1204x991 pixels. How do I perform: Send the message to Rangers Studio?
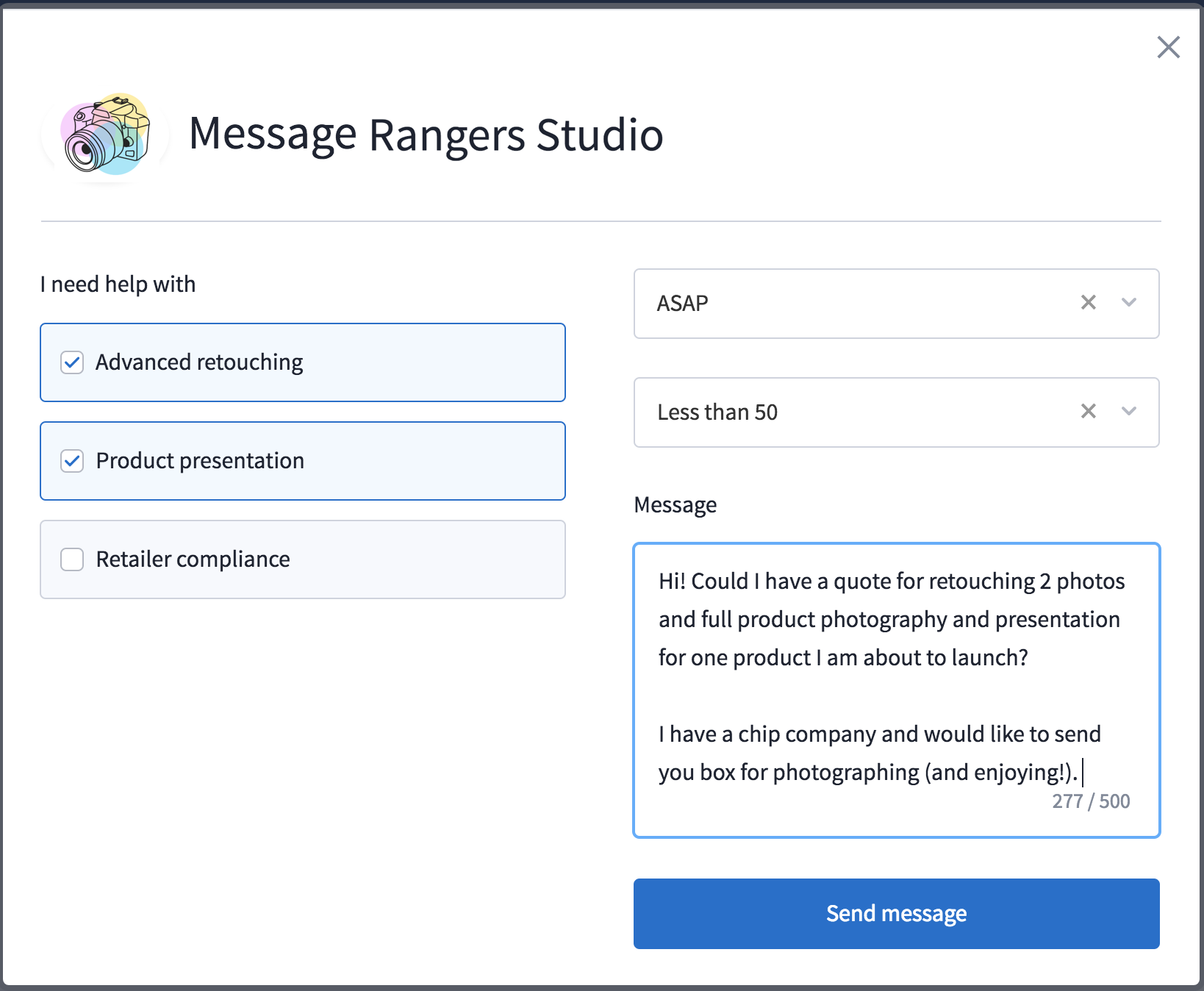pyautogui.click(x=897, y=914)
